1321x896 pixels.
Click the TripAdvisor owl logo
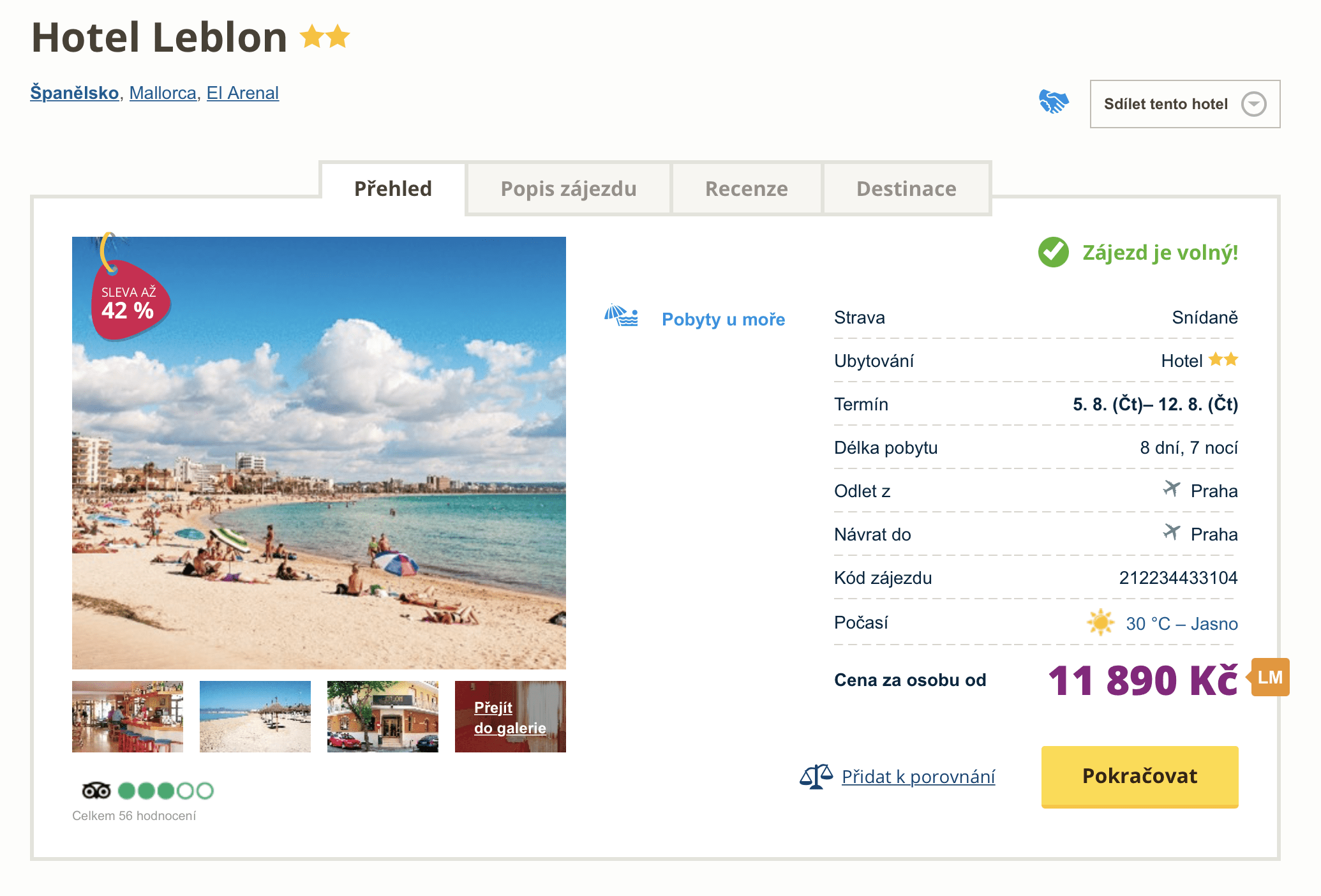click(x=96, y=791)
